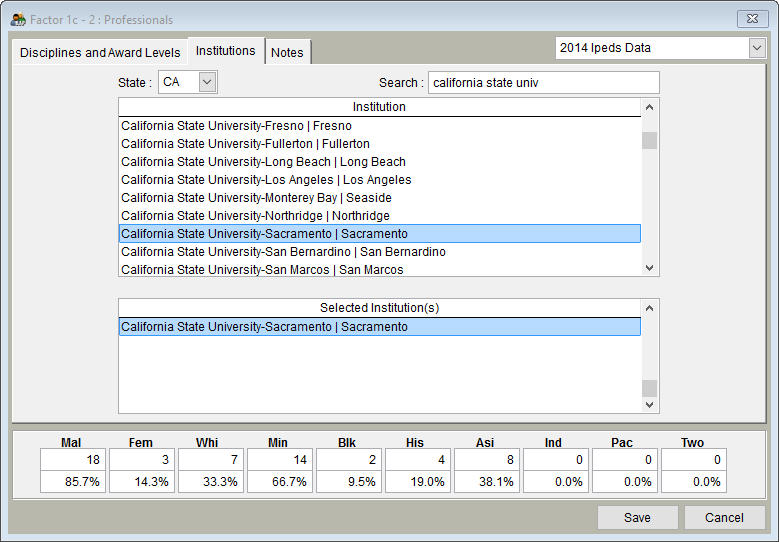Click the Blk count field showing 2

(x=349, y=460)
